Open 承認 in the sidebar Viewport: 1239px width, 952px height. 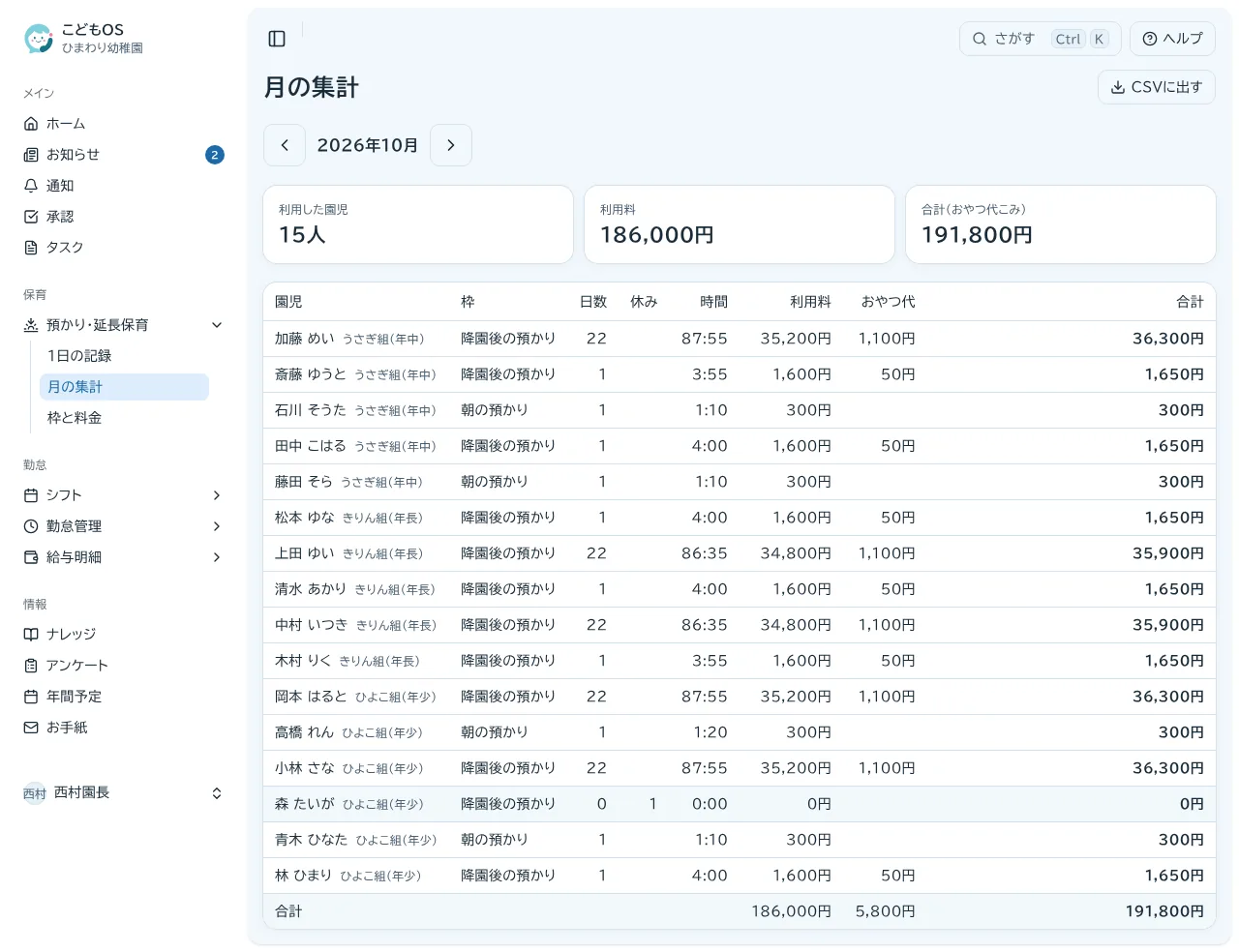[x=124, y=217]
